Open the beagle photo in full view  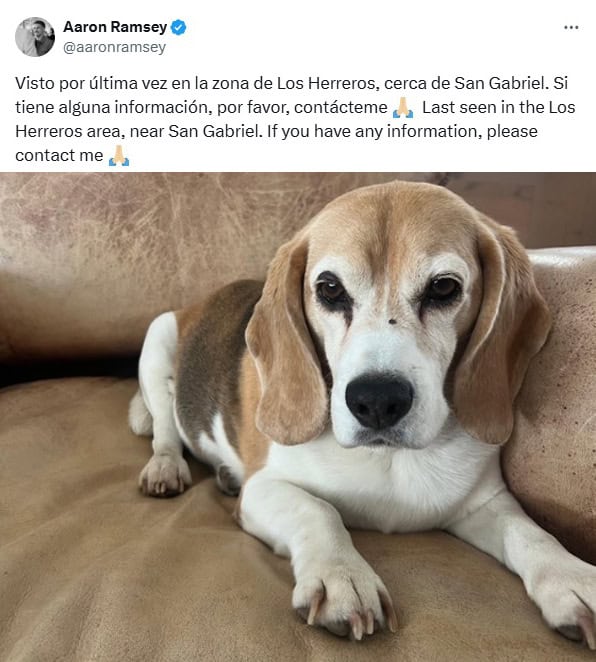tap(298, 417)
